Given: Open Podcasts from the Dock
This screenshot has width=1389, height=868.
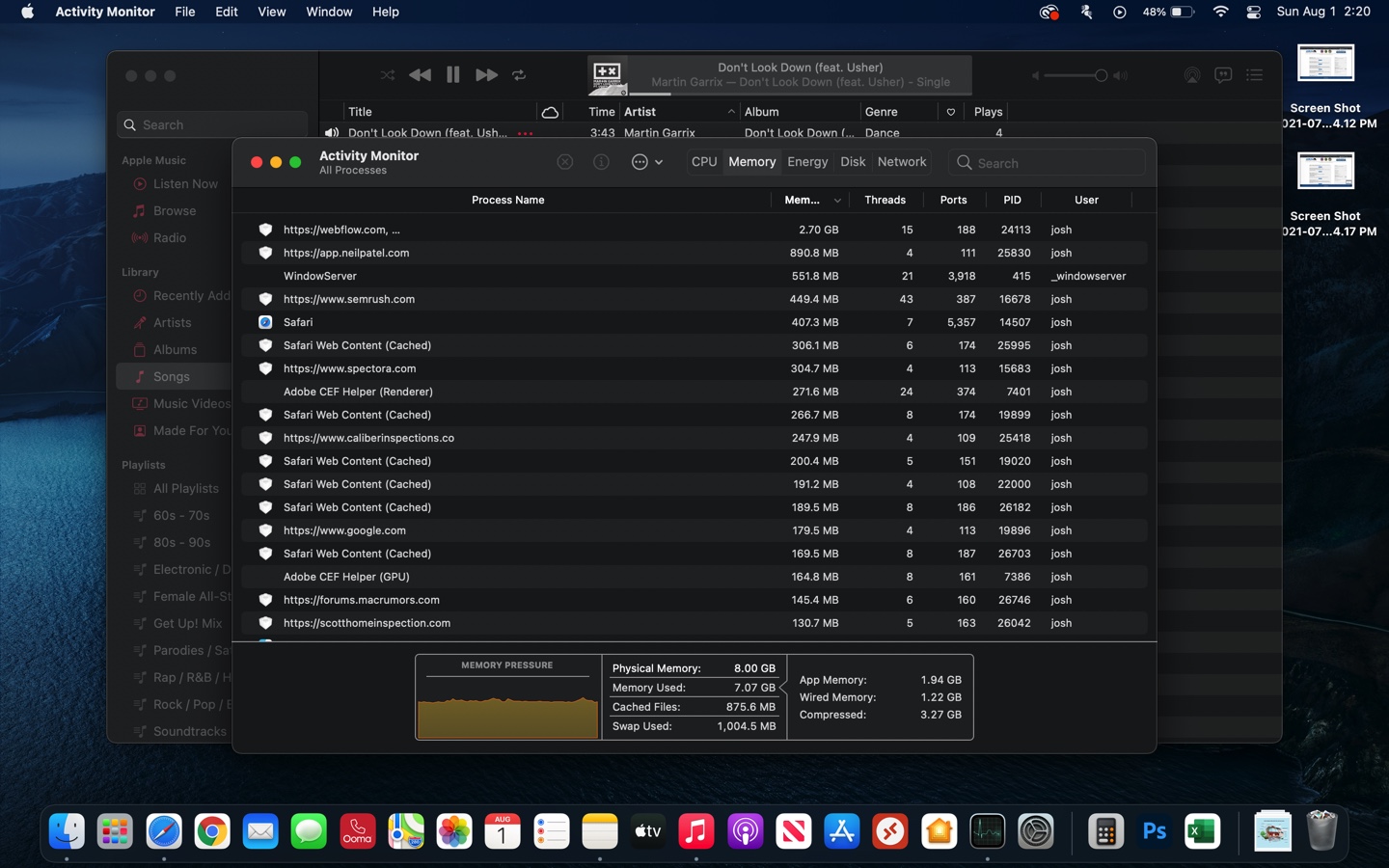Looking at the screenshot, I should pyautogui.click(x=745, y=831).
